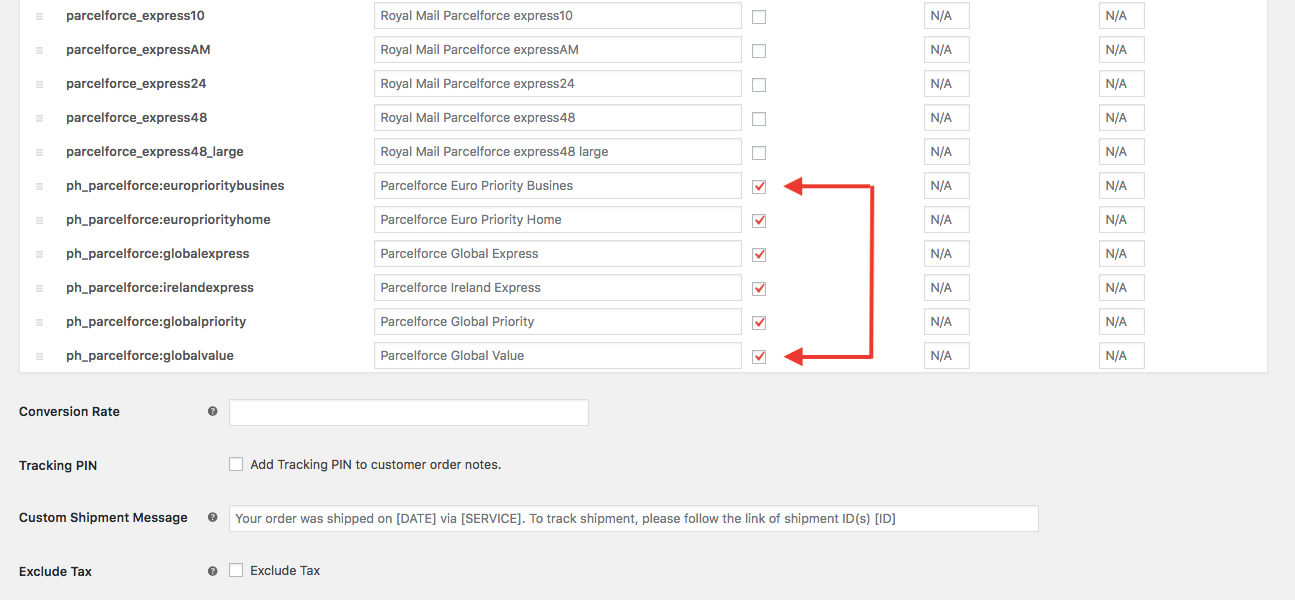Open help tooltip icon for Conversion Rate
1295x600 pixels.
(212, 411)
